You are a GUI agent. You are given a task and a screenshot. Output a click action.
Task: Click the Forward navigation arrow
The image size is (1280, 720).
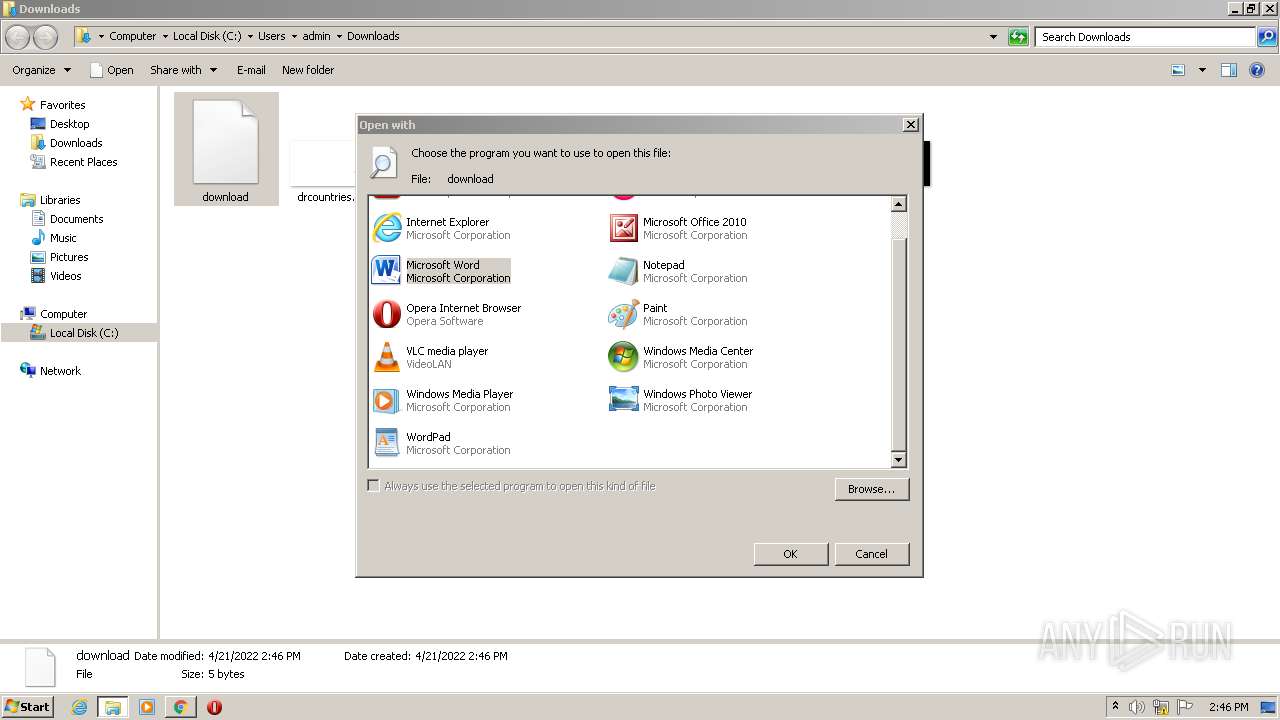(46, 37)
